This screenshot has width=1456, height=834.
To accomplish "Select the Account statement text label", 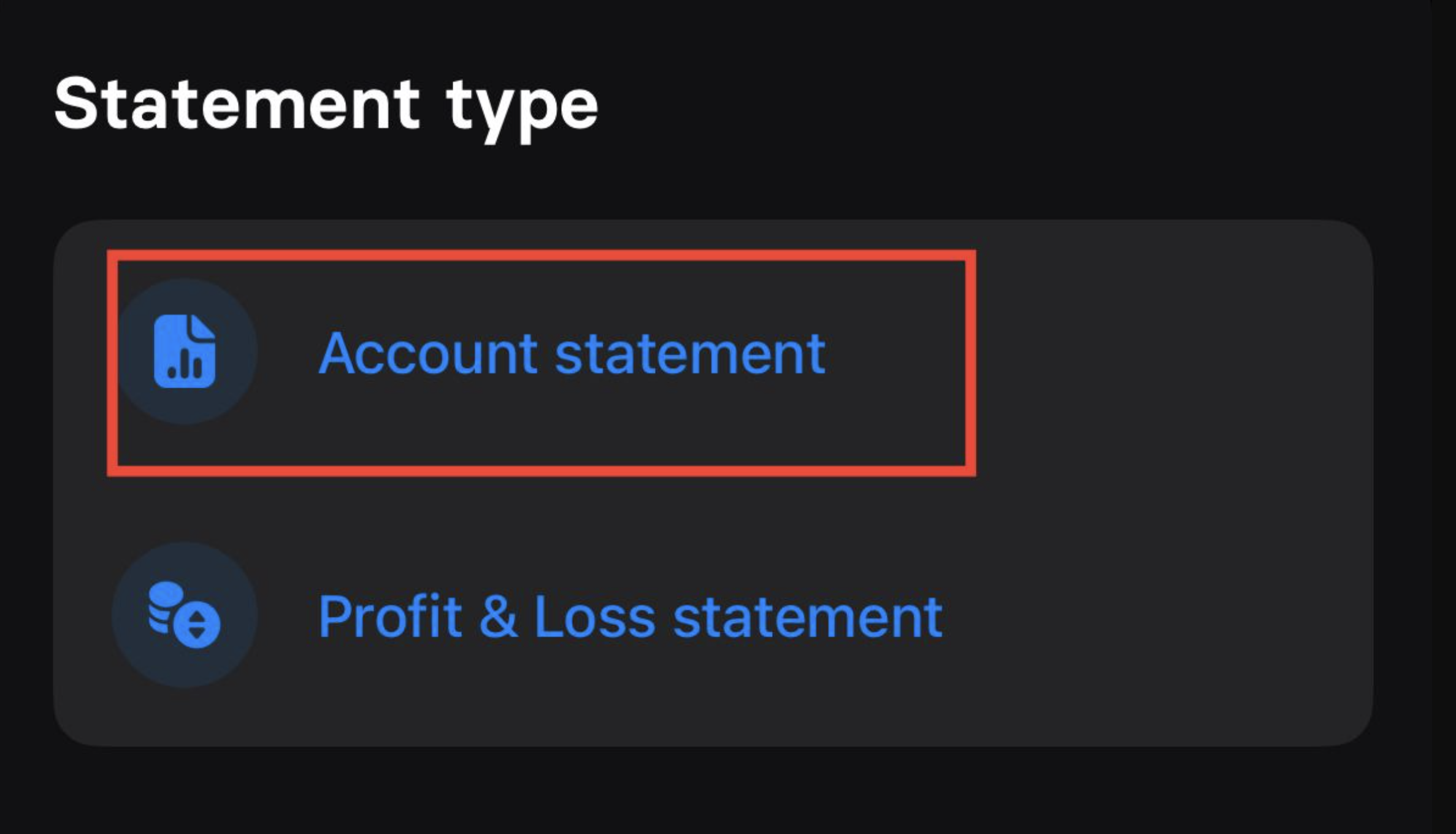I will point(572,354).
